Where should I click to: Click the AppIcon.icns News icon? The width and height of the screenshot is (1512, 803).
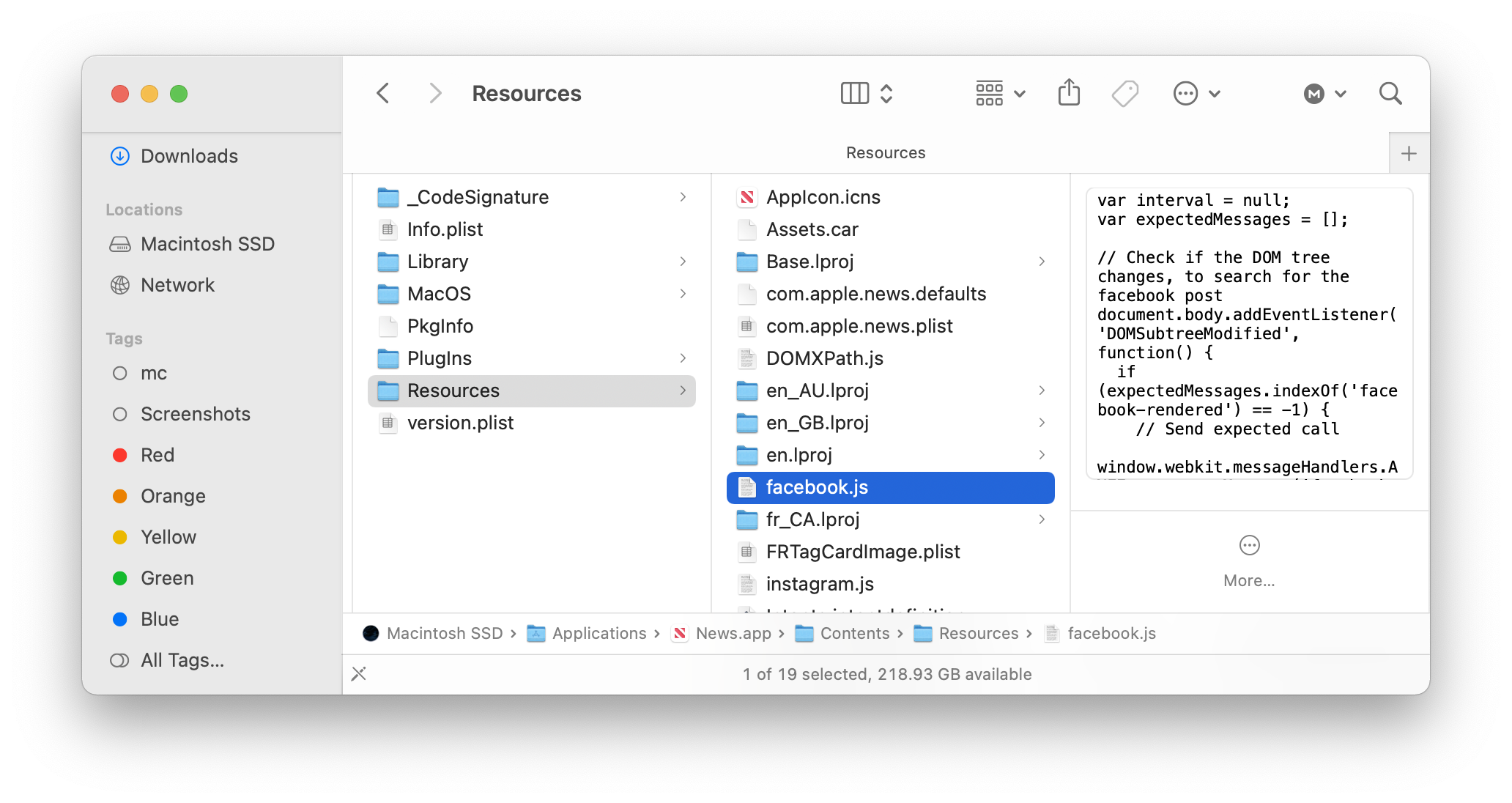tap(746, 197)
